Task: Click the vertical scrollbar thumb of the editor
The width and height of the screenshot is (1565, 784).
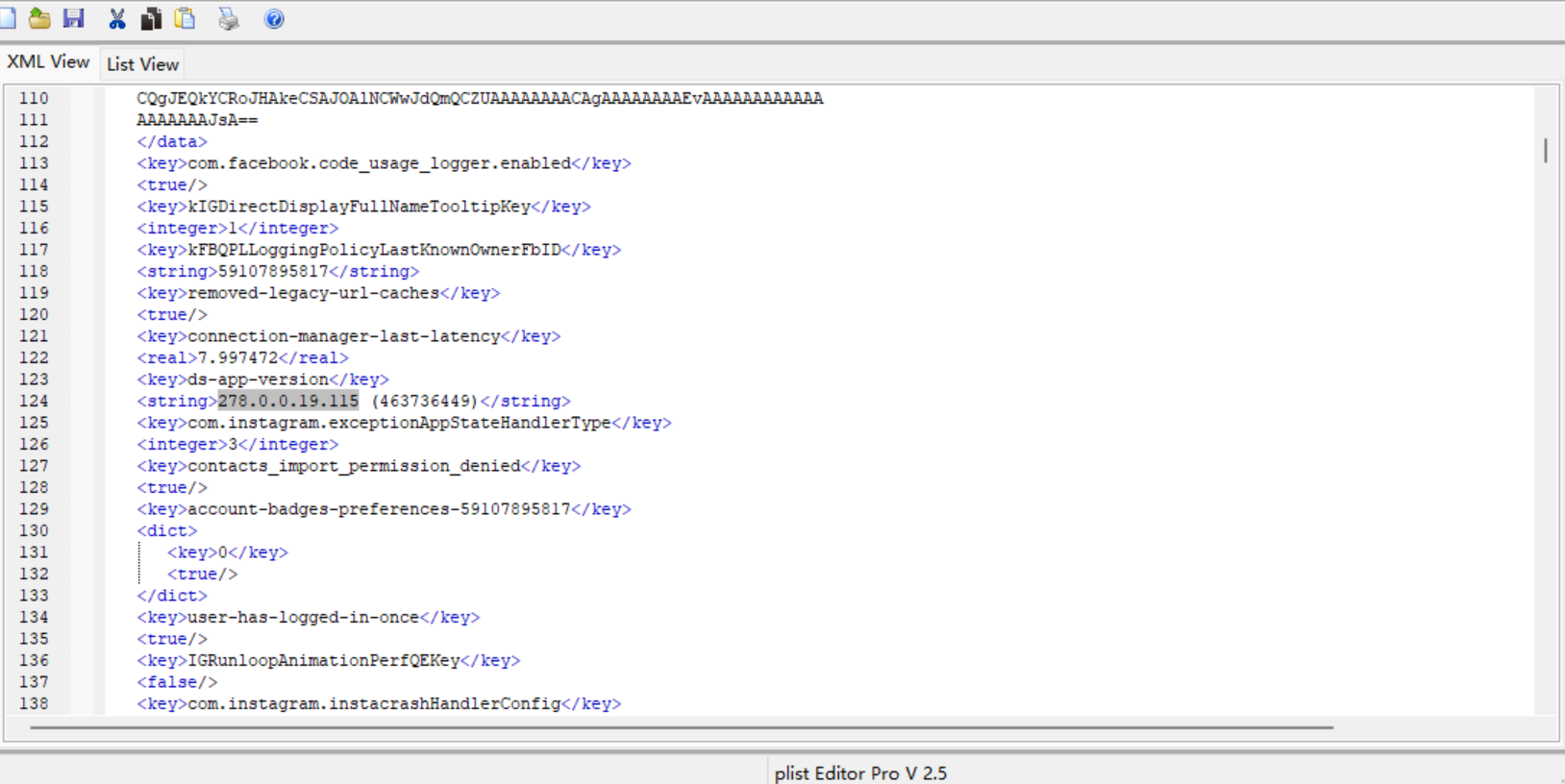Action: [x=1546, y=151]
